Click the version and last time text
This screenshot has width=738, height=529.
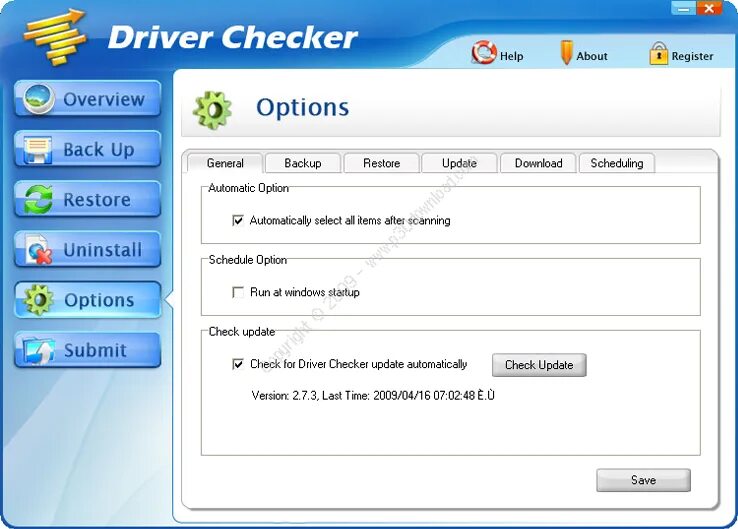pos(373,395)
